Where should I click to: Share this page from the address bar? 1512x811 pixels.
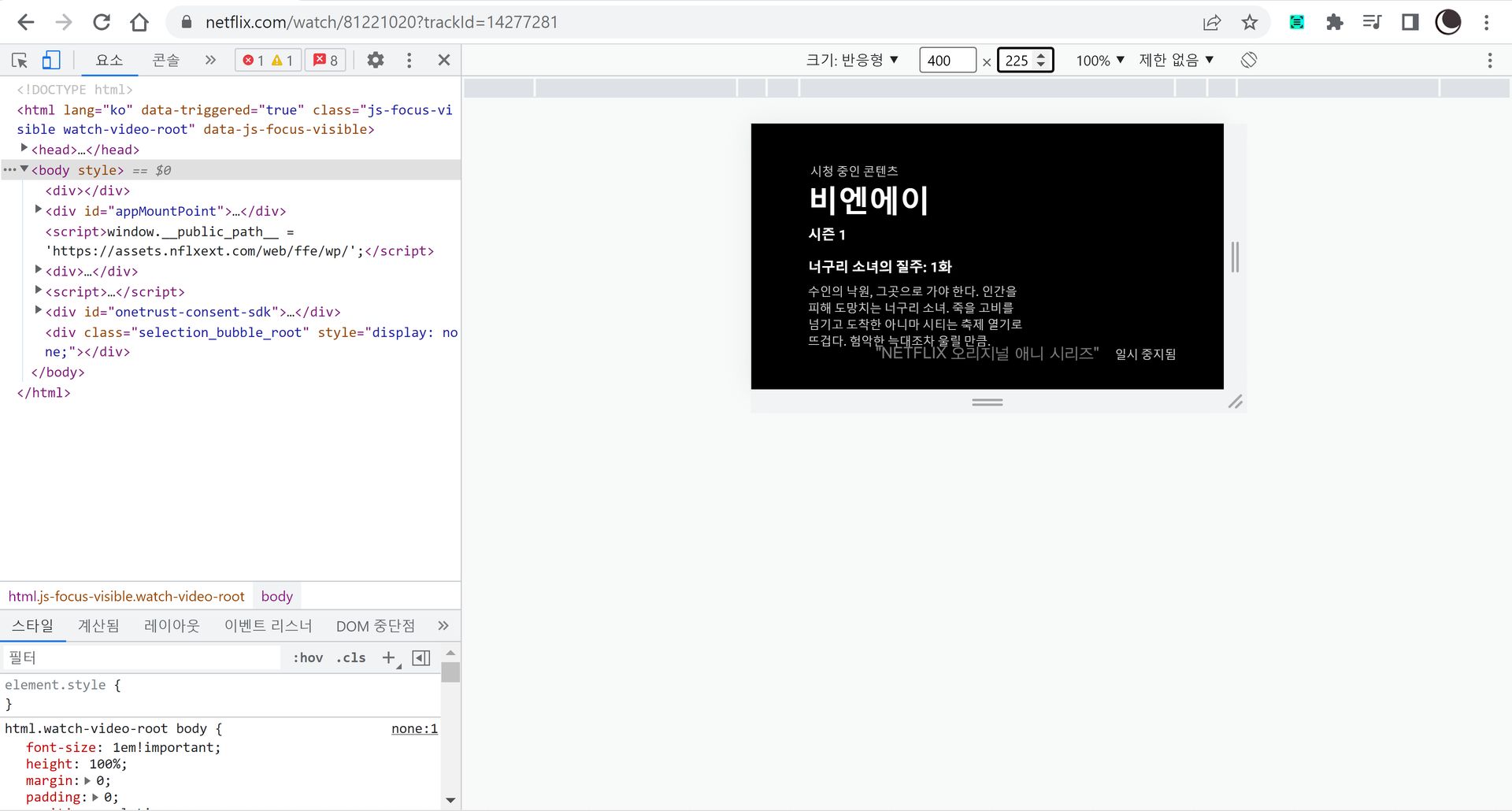tap(1212, 22)
